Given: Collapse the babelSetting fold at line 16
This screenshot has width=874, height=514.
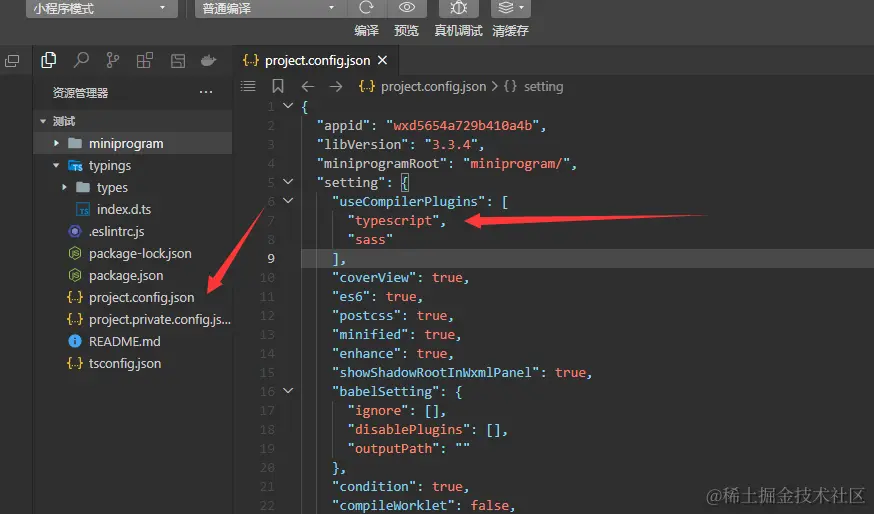Looking at the screenshot, I should tap(288, 391).
